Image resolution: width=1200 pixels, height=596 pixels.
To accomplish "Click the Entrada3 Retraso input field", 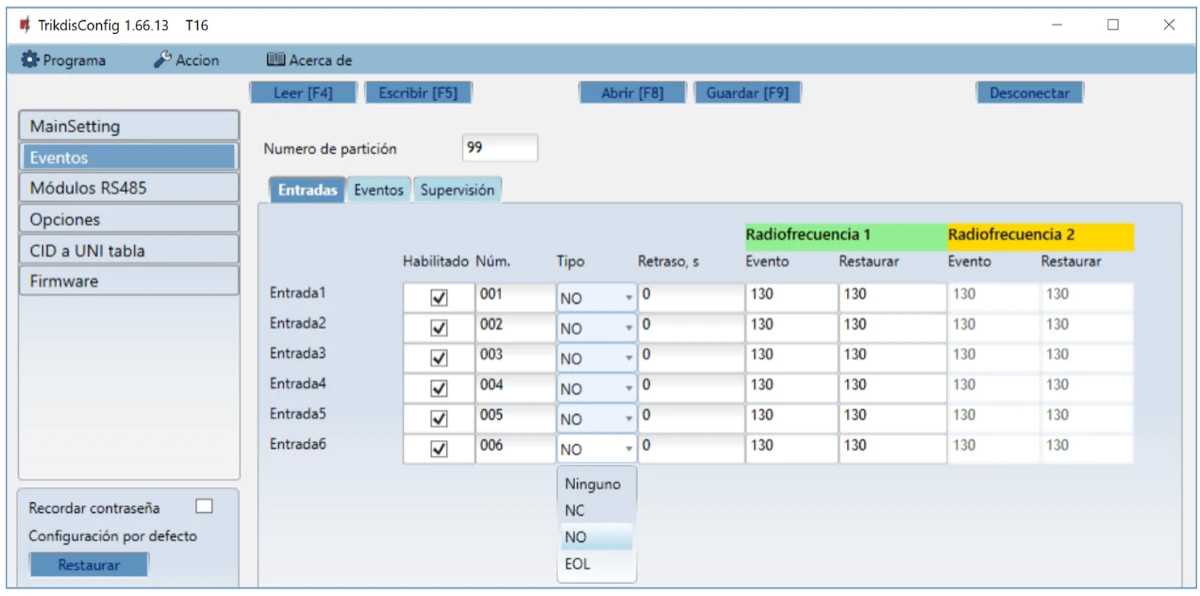I will (x=690, y=358).
